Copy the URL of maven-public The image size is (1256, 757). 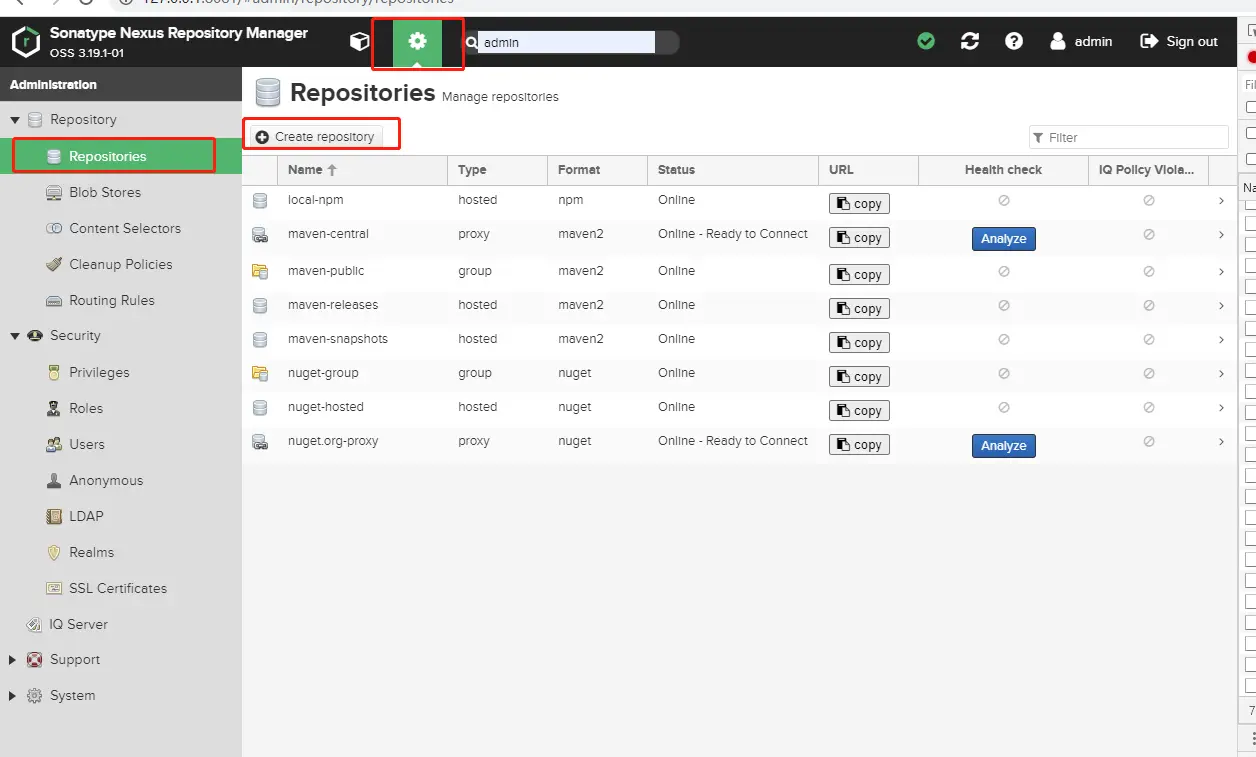click(x=859, y=275)
